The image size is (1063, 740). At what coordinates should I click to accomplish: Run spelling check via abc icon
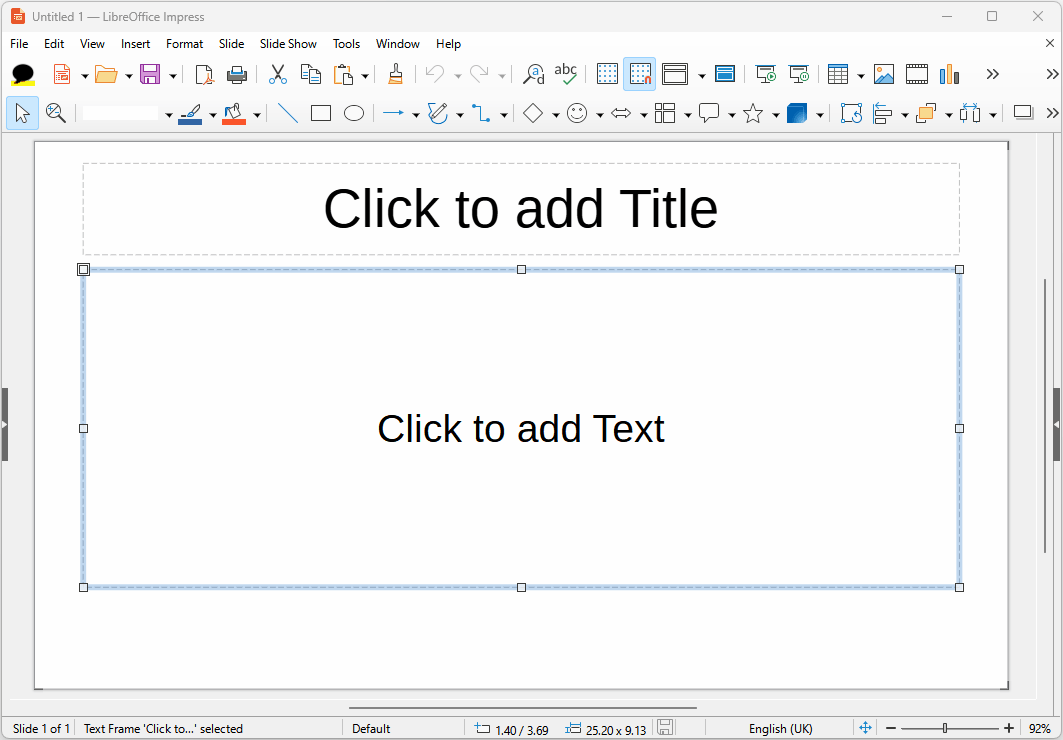[x=565, y=75]
